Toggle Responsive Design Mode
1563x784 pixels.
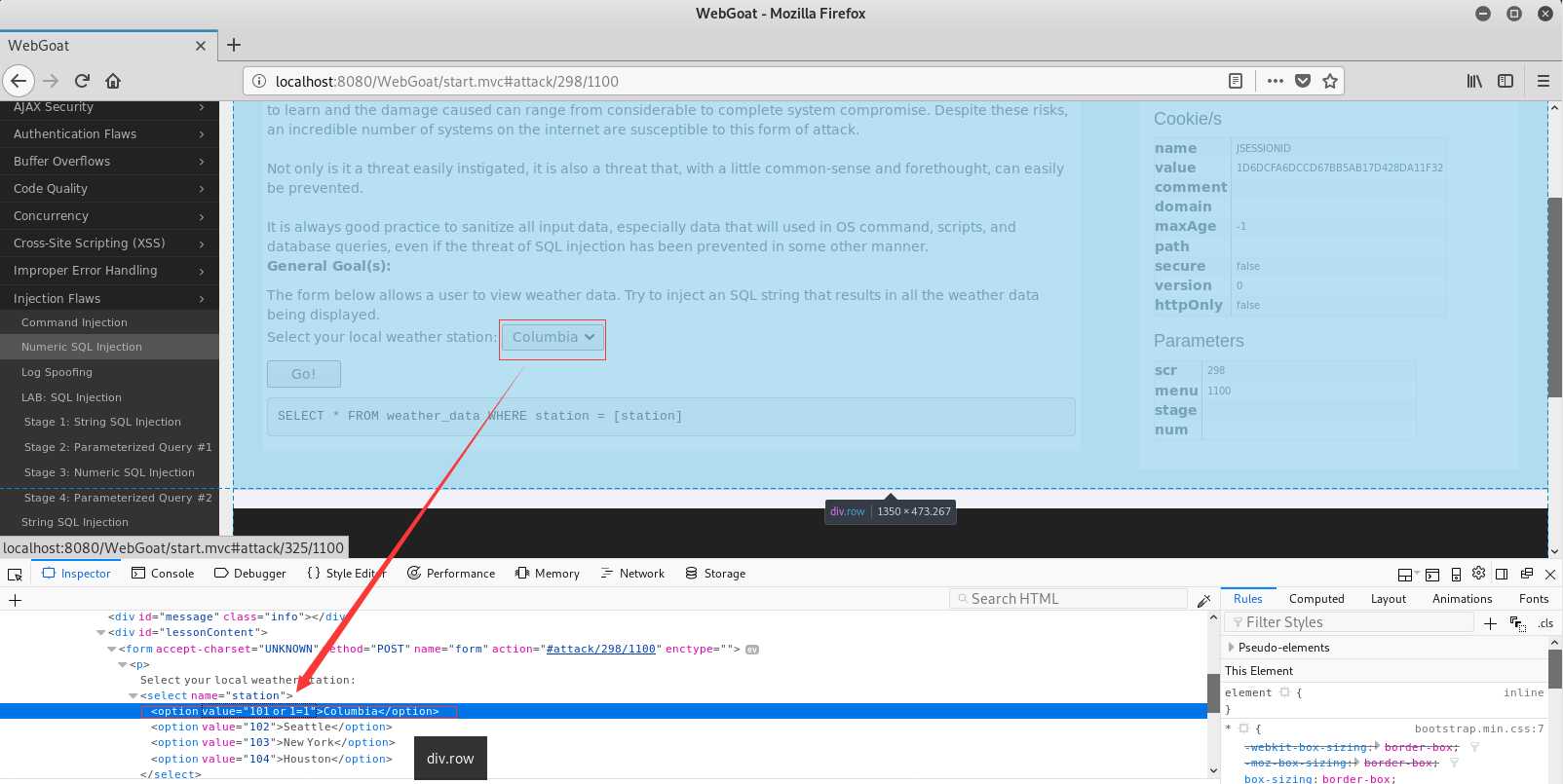1456,574
